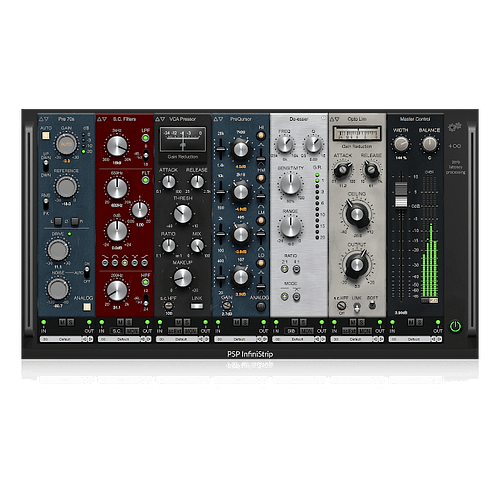Click the down triangle on VCA Pressor module

tap(163, 119)
